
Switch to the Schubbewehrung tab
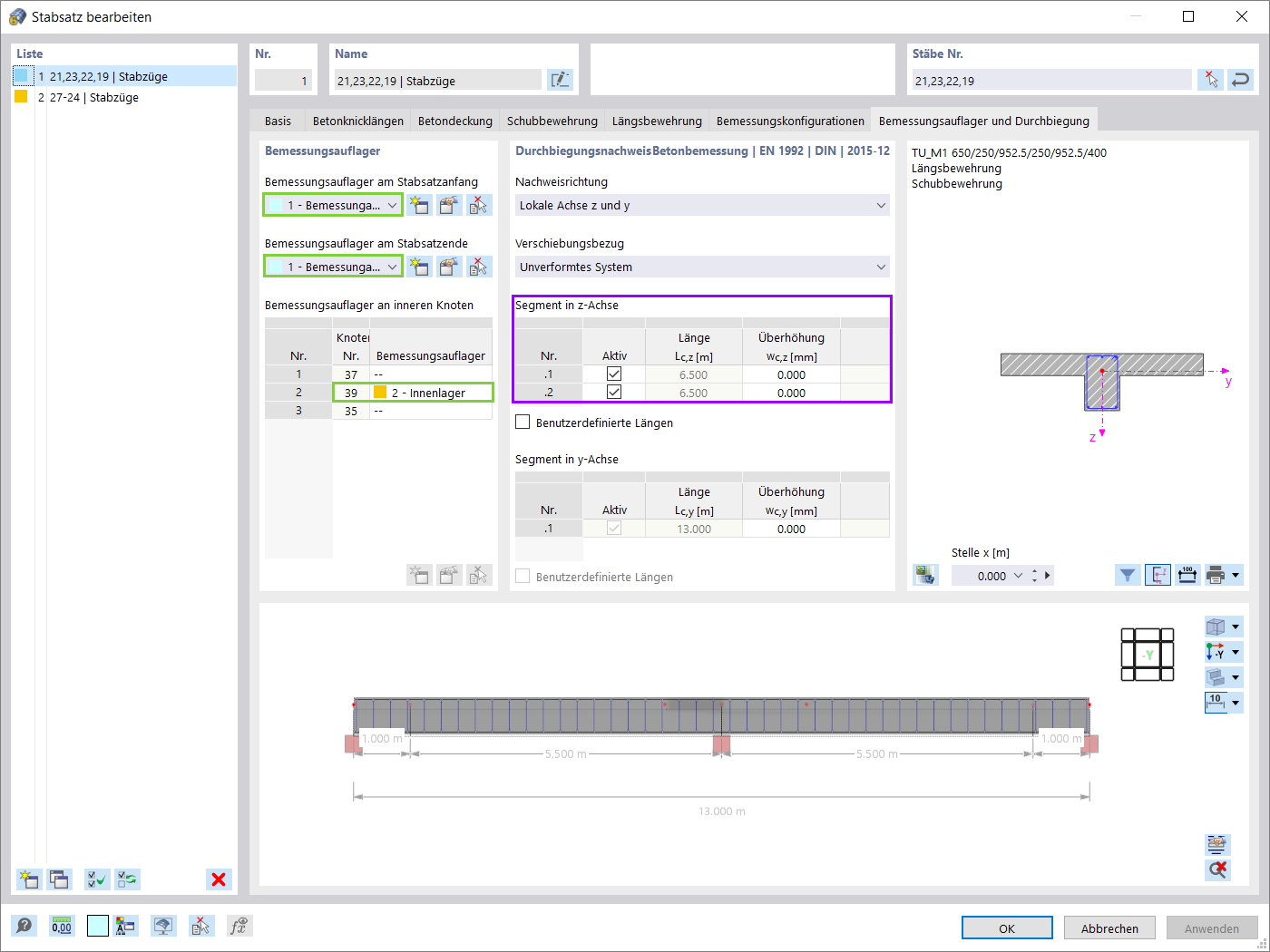click(552, 121)
